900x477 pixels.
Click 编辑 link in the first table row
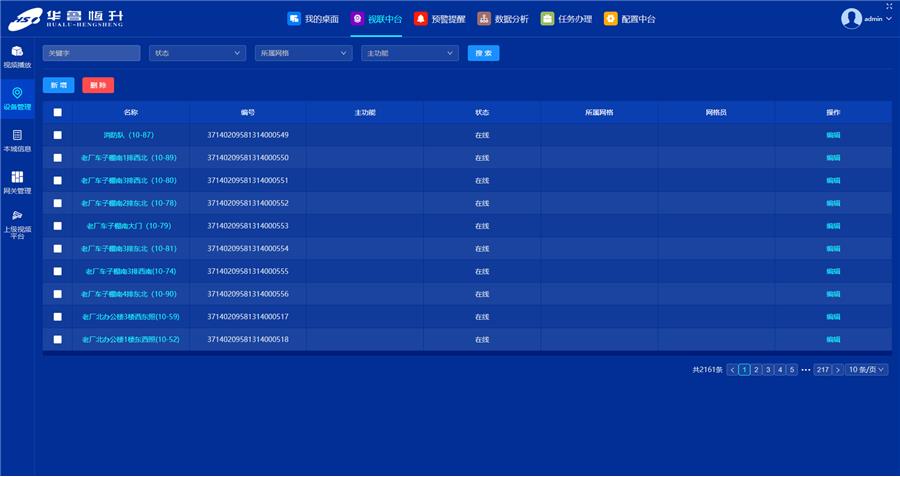point(833,135)
